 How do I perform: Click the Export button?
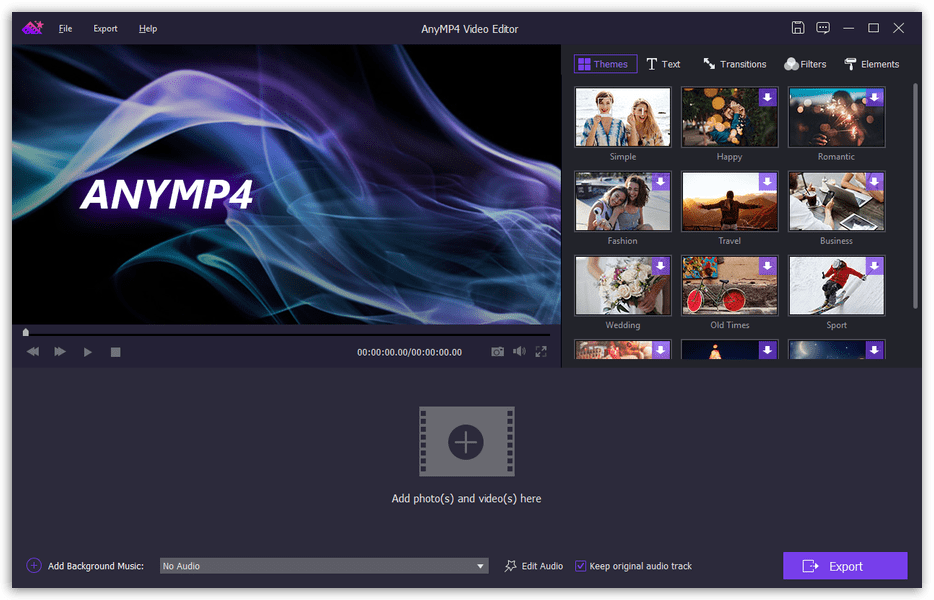(x=844, y=565)
